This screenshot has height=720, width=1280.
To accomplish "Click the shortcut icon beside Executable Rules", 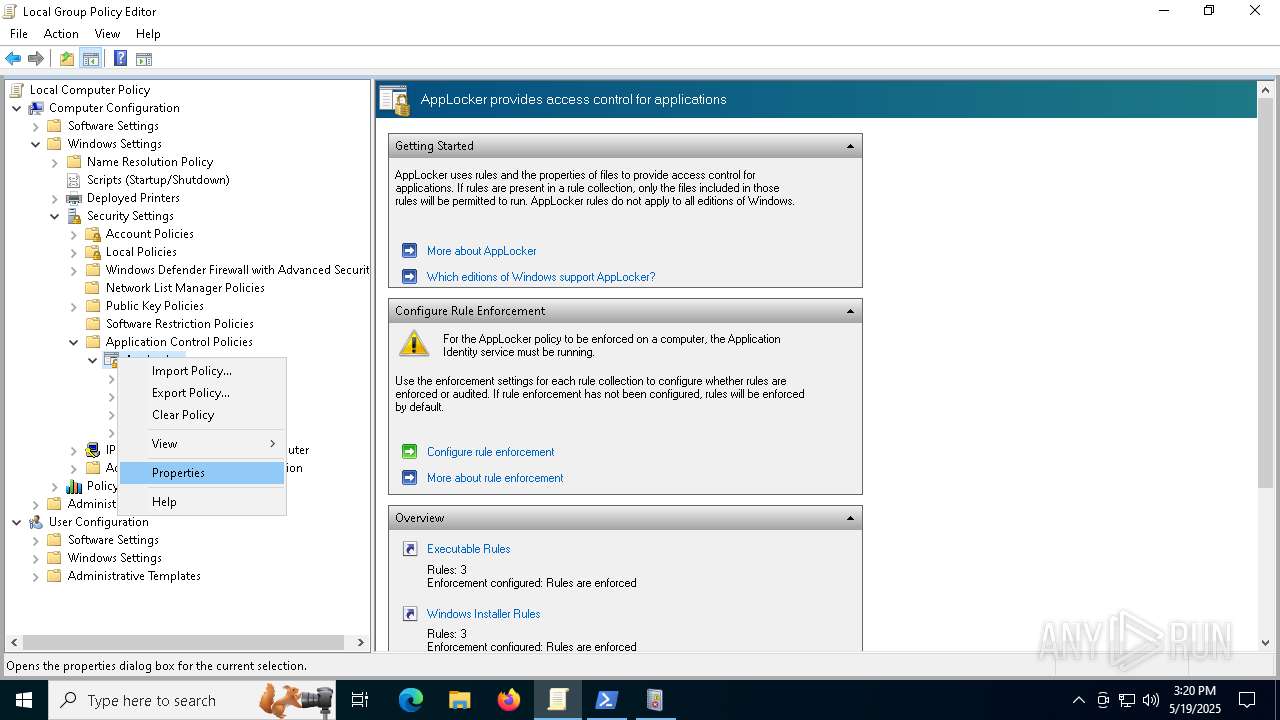I will 409,549.
